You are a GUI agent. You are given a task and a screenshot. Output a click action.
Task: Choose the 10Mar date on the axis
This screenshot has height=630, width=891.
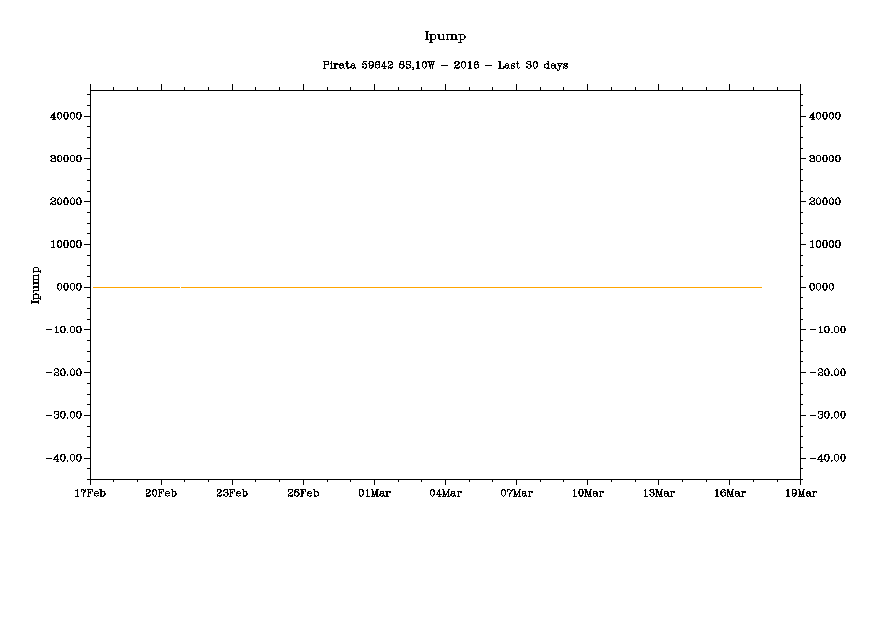pos(587,493)
